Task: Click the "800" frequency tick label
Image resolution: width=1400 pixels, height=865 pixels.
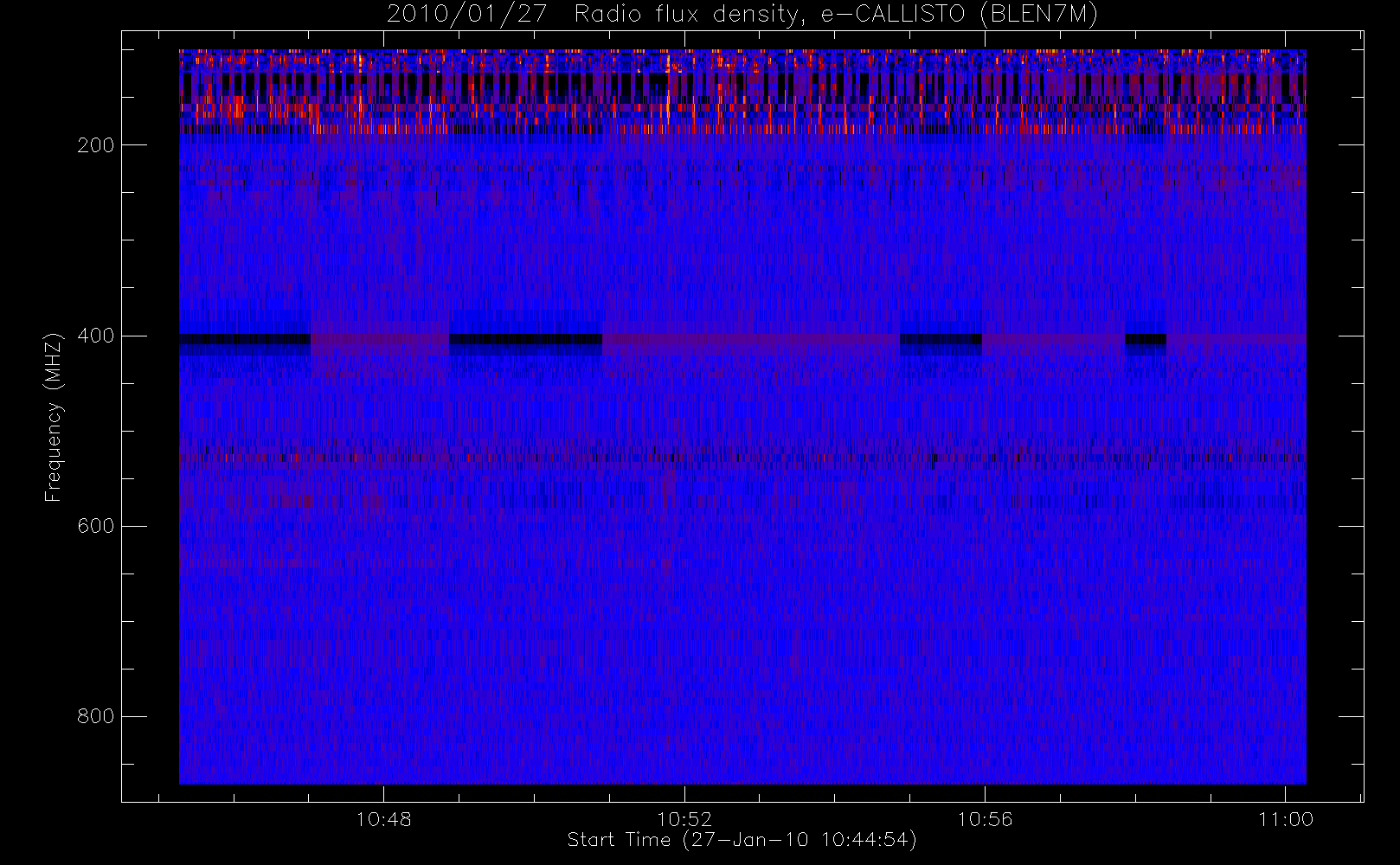Action: (95, 716)
